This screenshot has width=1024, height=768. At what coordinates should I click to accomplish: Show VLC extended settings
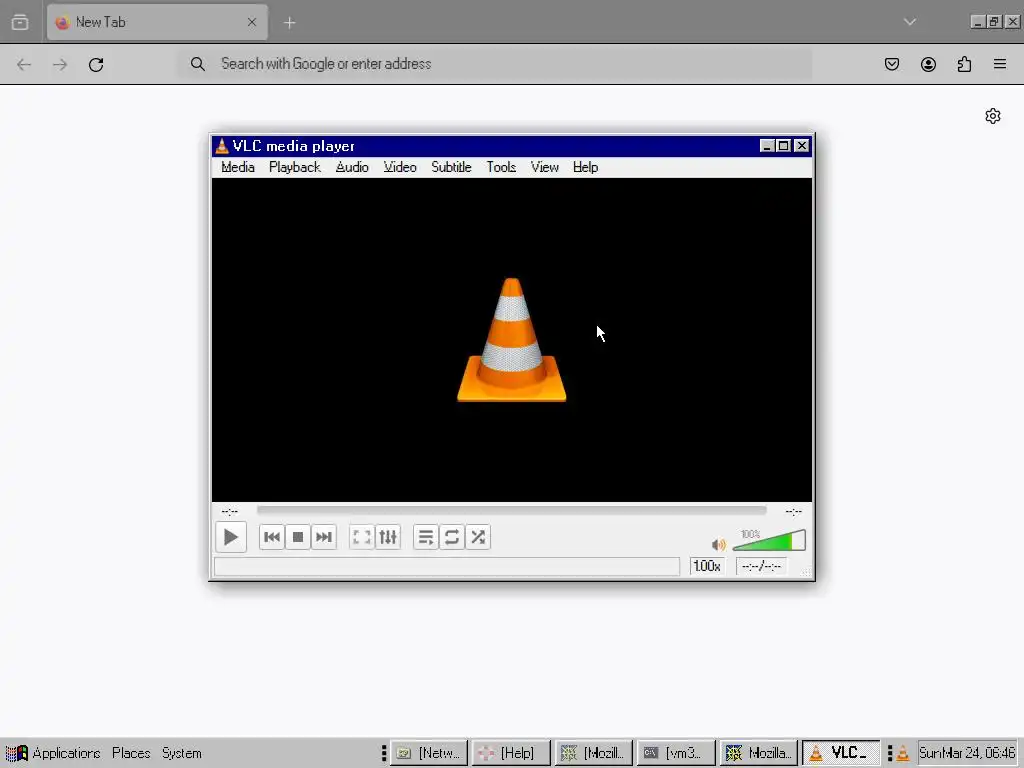click(x=388, y=537)
